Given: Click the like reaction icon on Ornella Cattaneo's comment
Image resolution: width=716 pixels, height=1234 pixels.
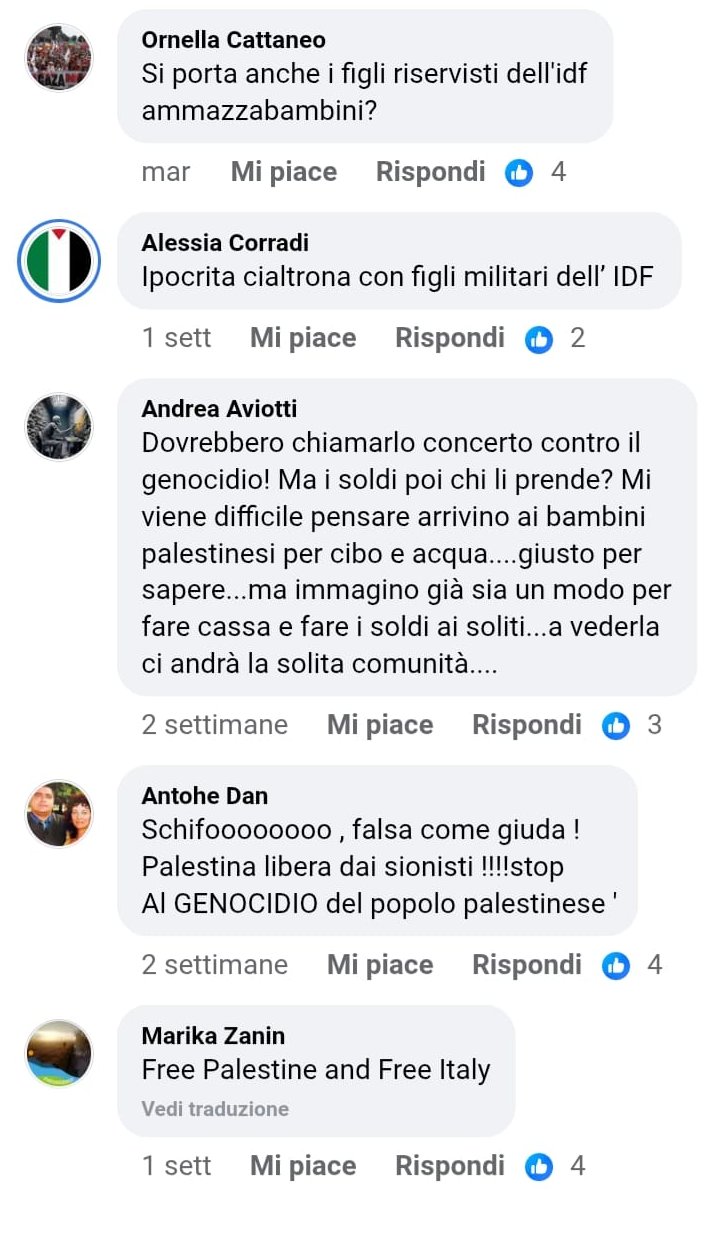Looking at the screenshot, I should [519, 173].
